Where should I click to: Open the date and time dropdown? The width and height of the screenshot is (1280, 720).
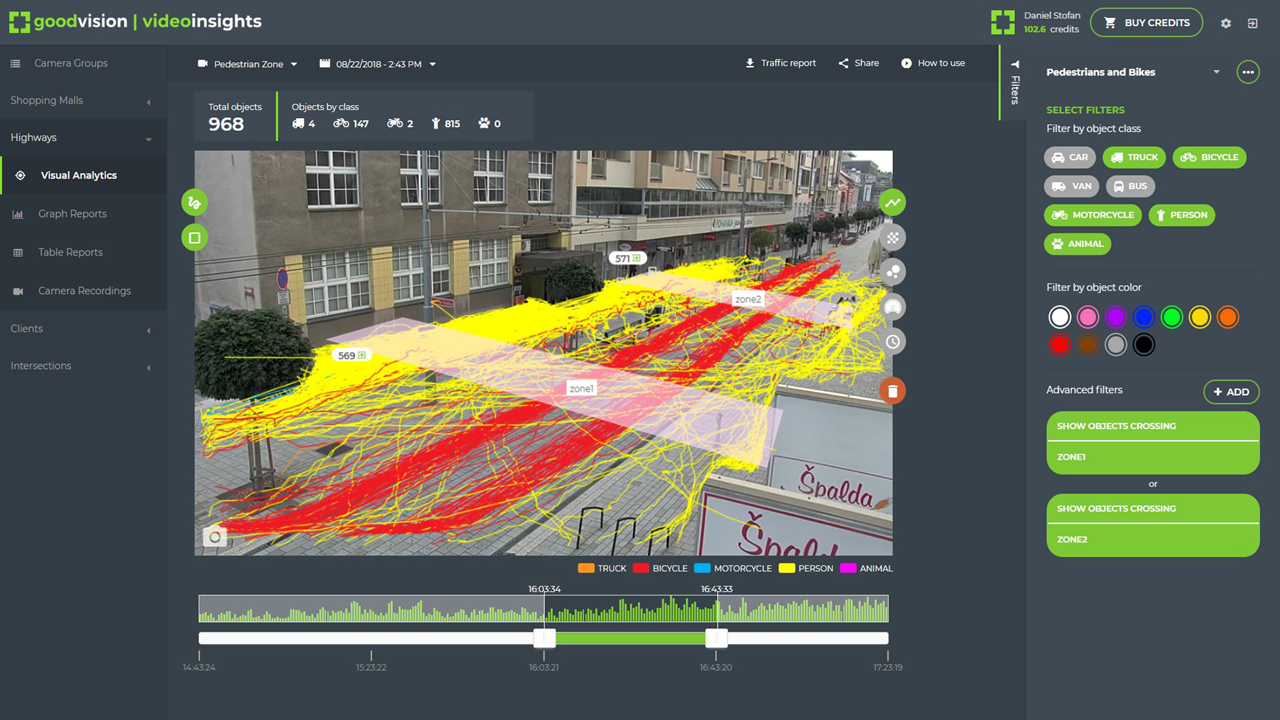click(x=378, y=64)
